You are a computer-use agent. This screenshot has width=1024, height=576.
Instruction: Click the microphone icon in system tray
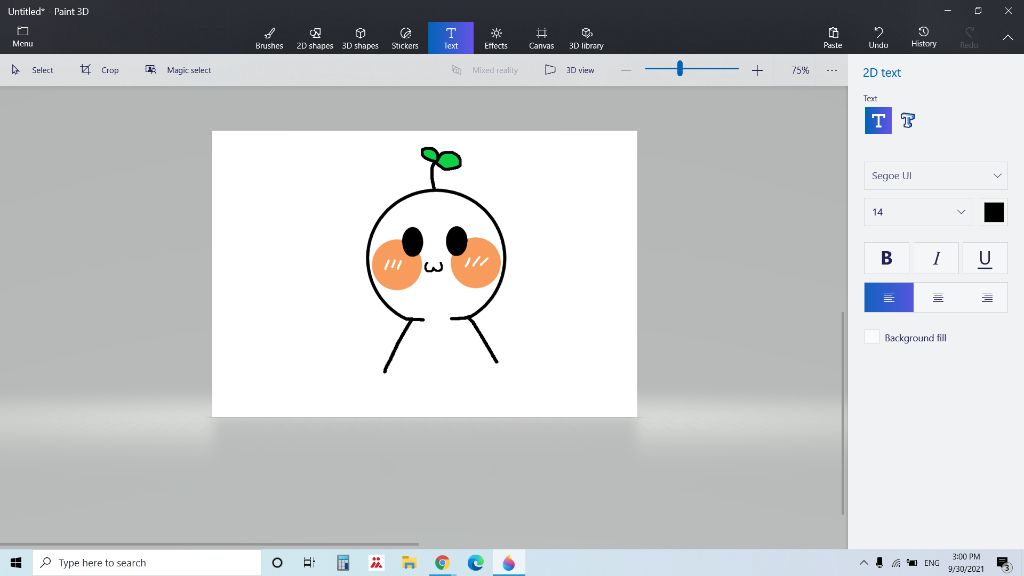point(880,563)
